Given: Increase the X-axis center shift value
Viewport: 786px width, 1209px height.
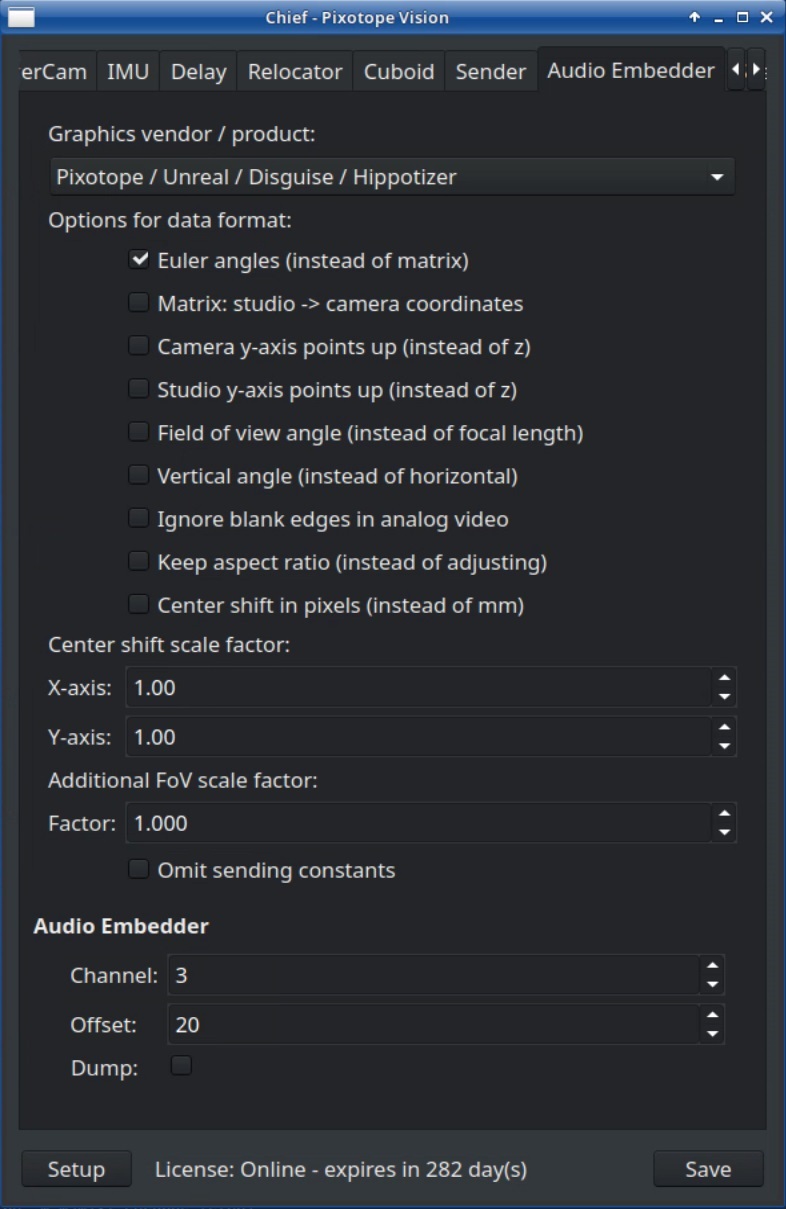Looking at the screenshot, I should pos(725,678).
